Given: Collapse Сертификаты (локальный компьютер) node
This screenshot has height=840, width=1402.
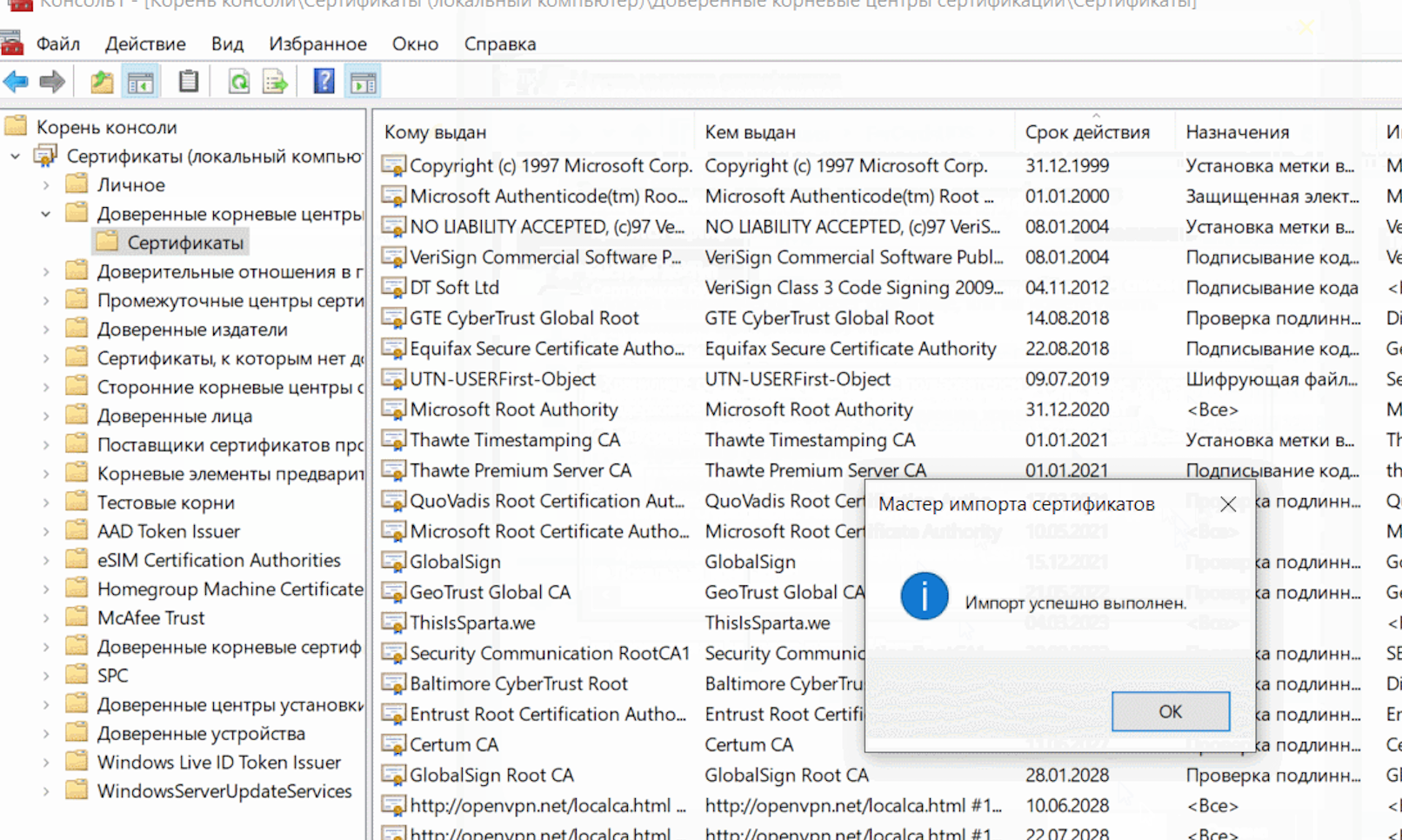Looking at the screenshot, I should click(16, 157).
